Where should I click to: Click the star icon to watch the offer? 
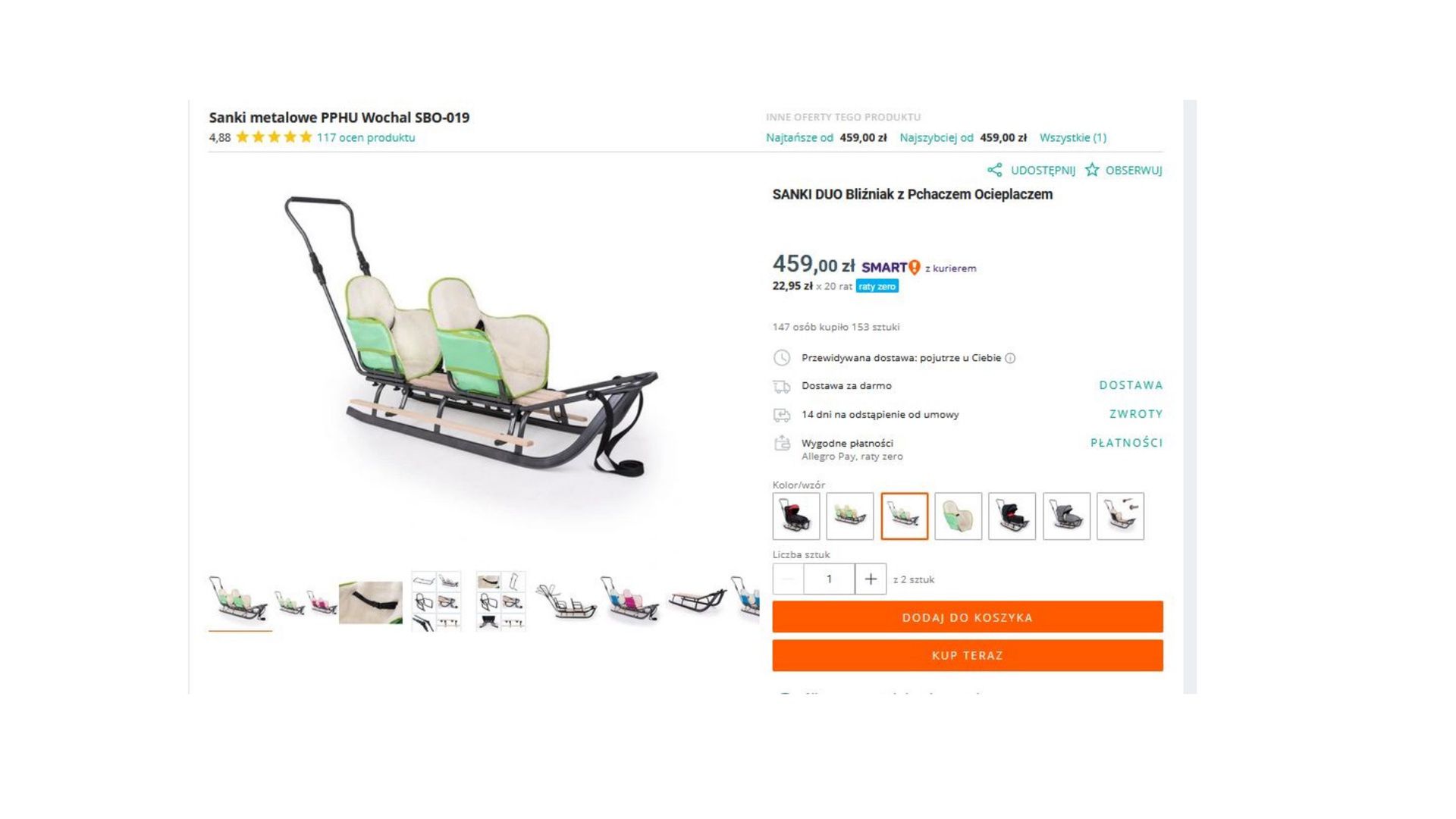[x=1092, y=170]
